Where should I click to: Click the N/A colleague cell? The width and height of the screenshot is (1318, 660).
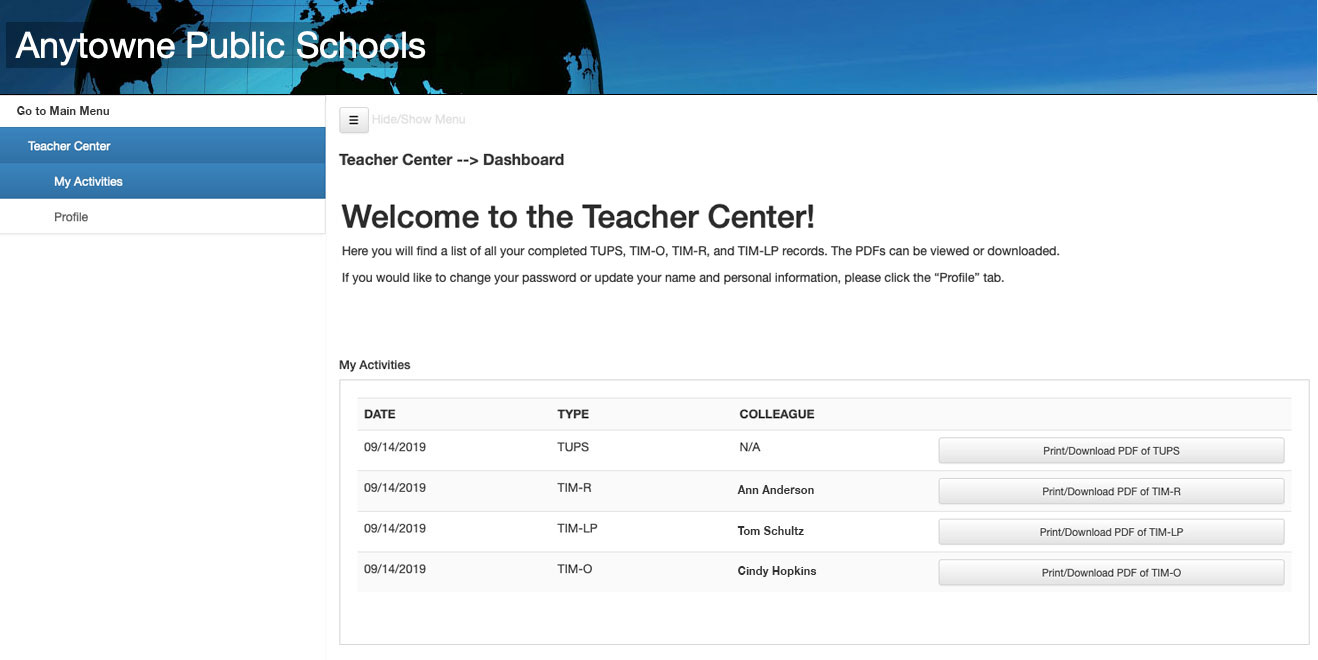(x=750, y=447)
